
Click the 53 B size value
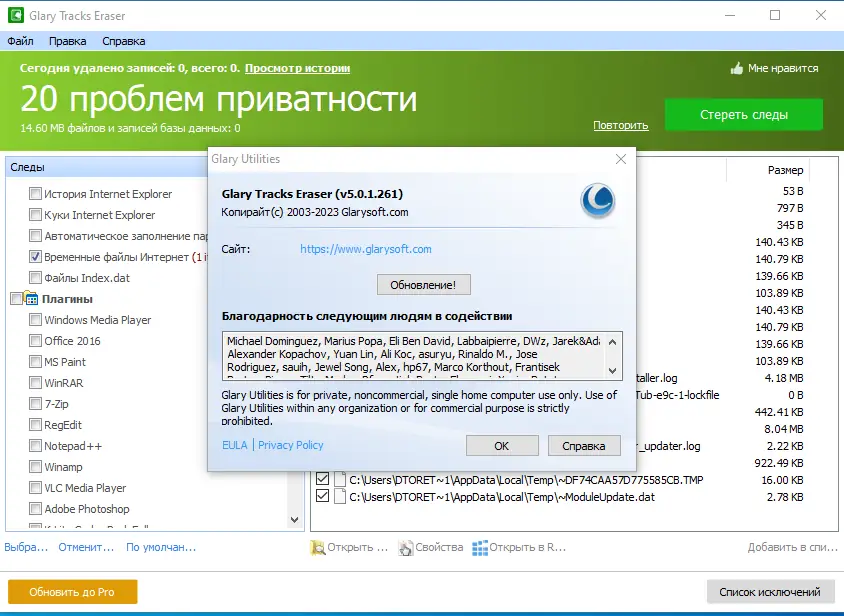click(x=793, y=191)
